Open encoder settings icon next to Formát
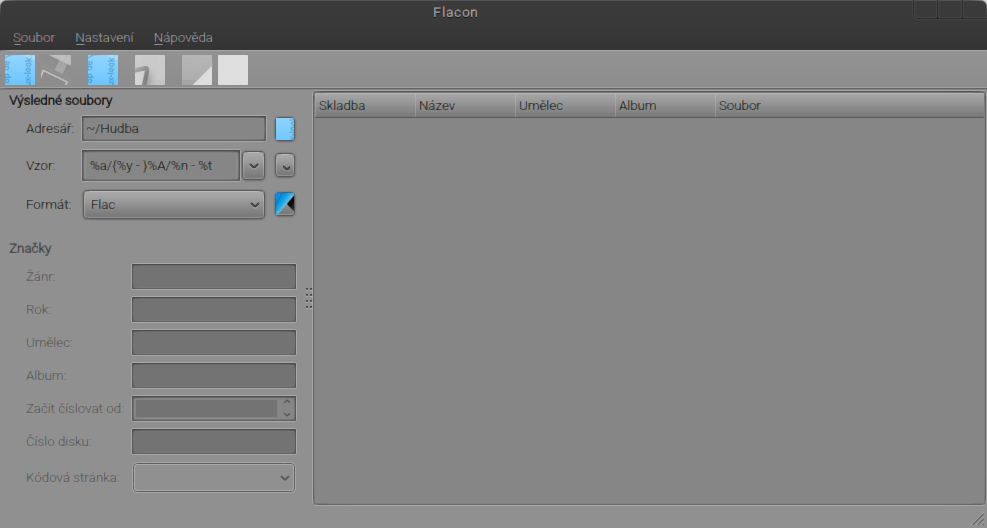 (285, 205)
